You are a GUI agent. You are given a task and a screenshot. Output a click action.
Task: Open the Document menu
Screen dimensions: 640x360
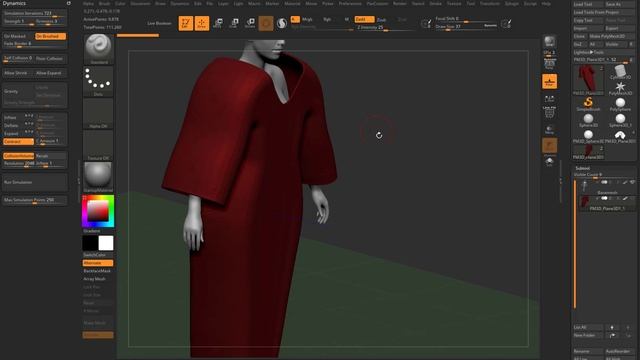tap(140, 3)
